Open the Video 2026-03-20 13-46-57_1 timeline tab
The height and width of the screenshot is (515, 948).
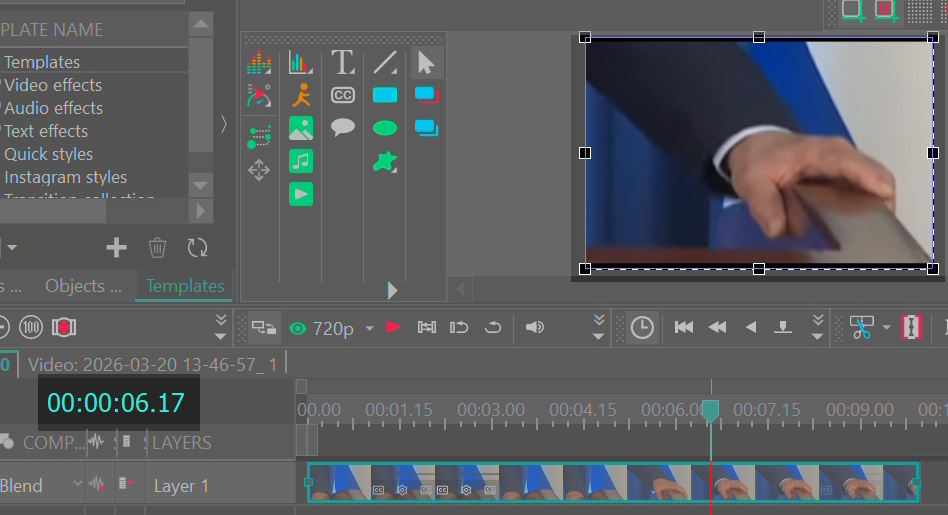[152, 364]
